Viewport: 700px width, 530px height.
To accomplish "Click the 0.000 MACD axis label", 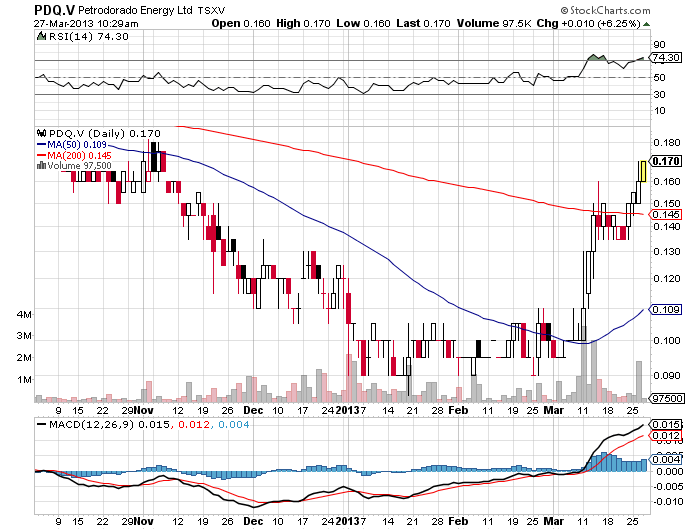I will coord(668,472).
